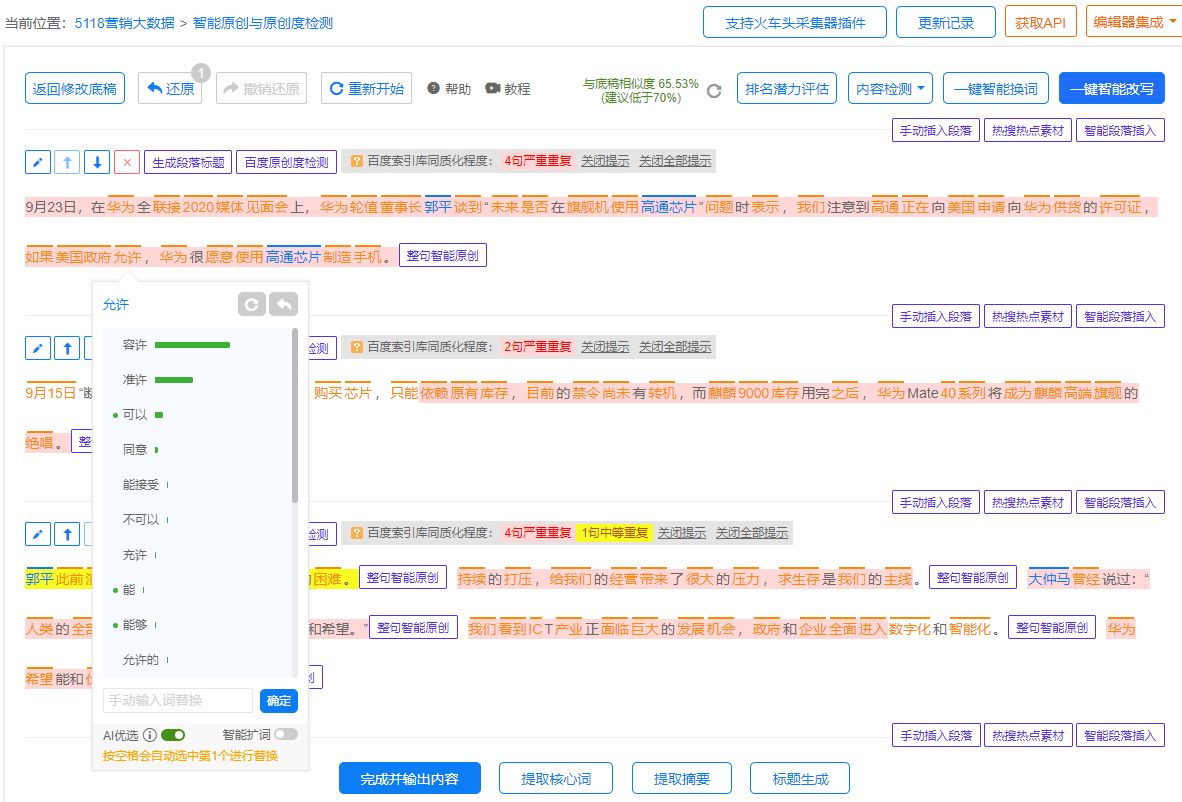Click 关闭全部提示 link in 2句严重重复 bar
1182x802 pixels.
pyautogui.click(x=675, y=347)
